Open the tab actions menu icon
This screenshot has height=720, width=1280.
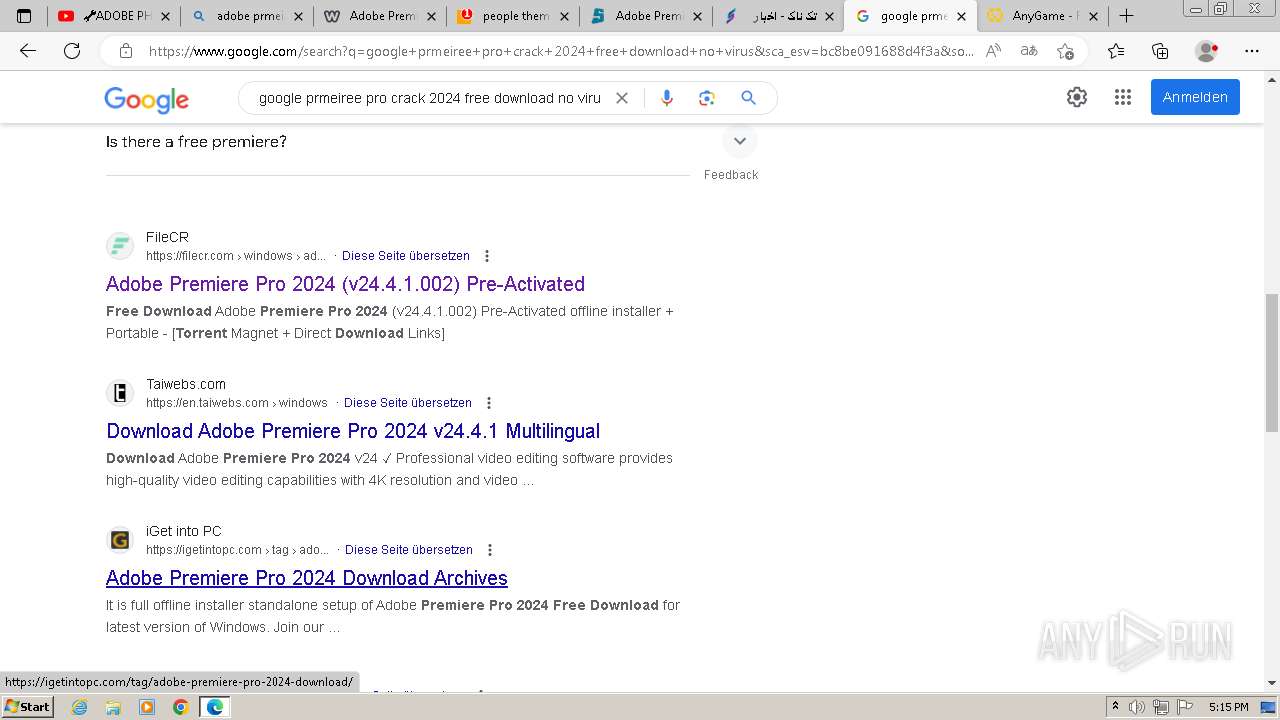coord(24,16)
